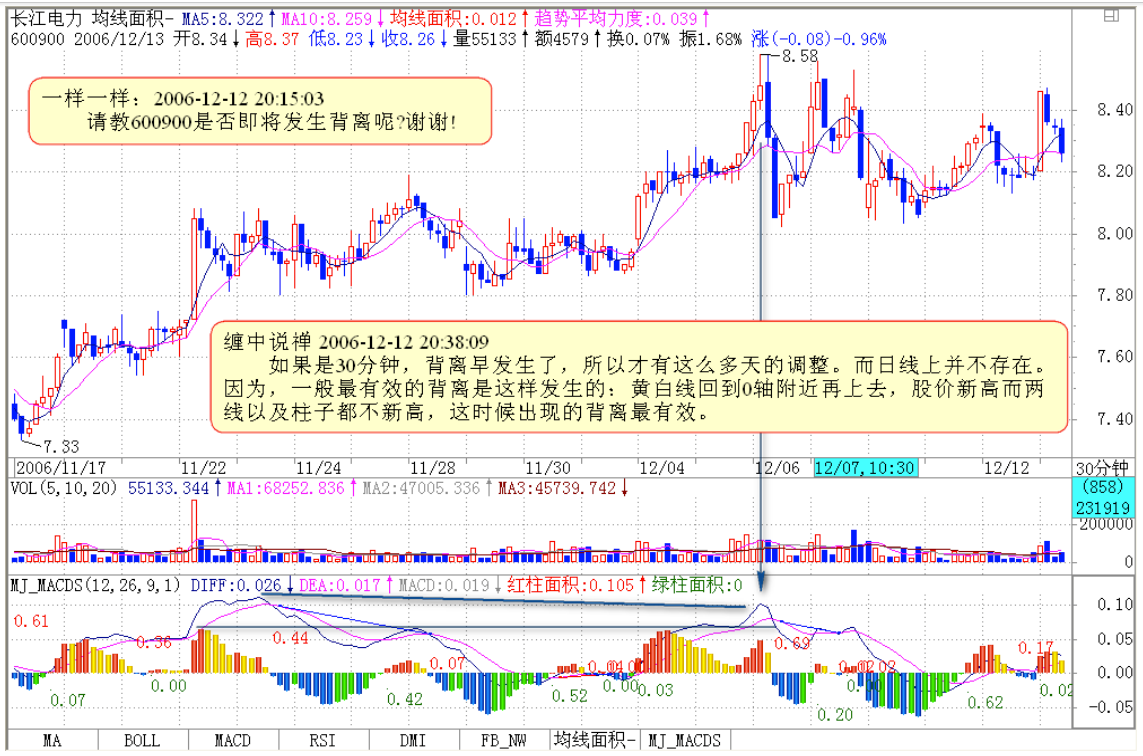Click the MJ_MACDS(12,26,9,1) indicator label

pyautogui.click(x=95, y=585)
